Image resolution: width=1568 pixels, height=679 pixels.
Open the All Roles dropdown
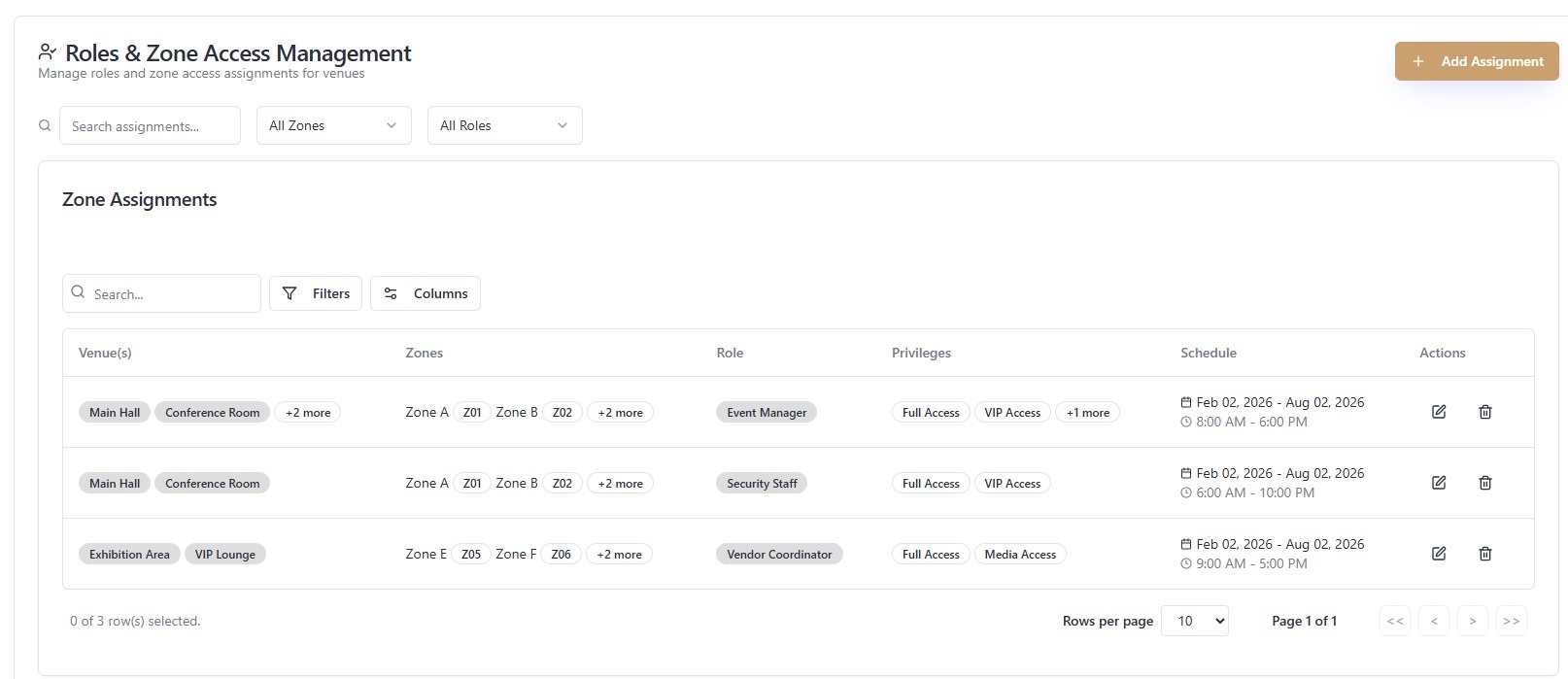(504, 125)
